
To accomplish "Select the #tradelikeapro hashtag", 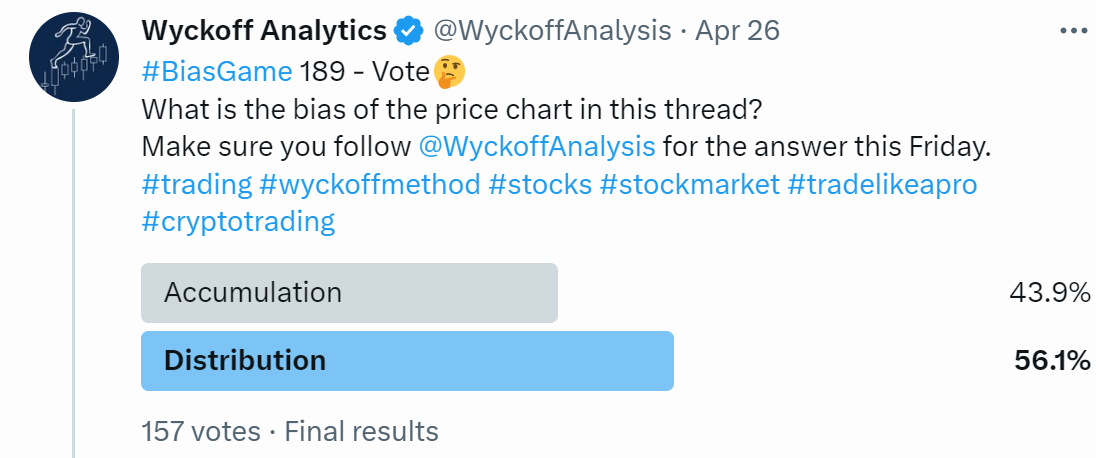I will [x=882, y=184].
